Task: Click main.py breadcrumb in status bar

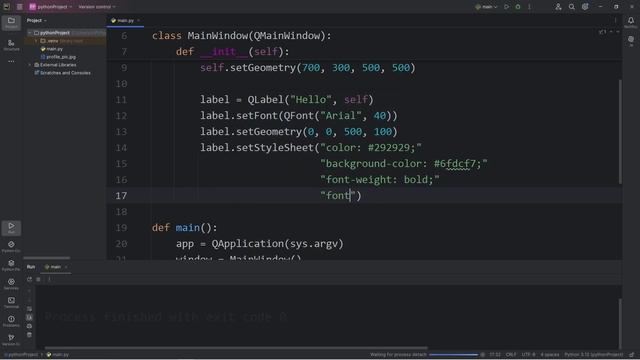Action: click(58, 355)
